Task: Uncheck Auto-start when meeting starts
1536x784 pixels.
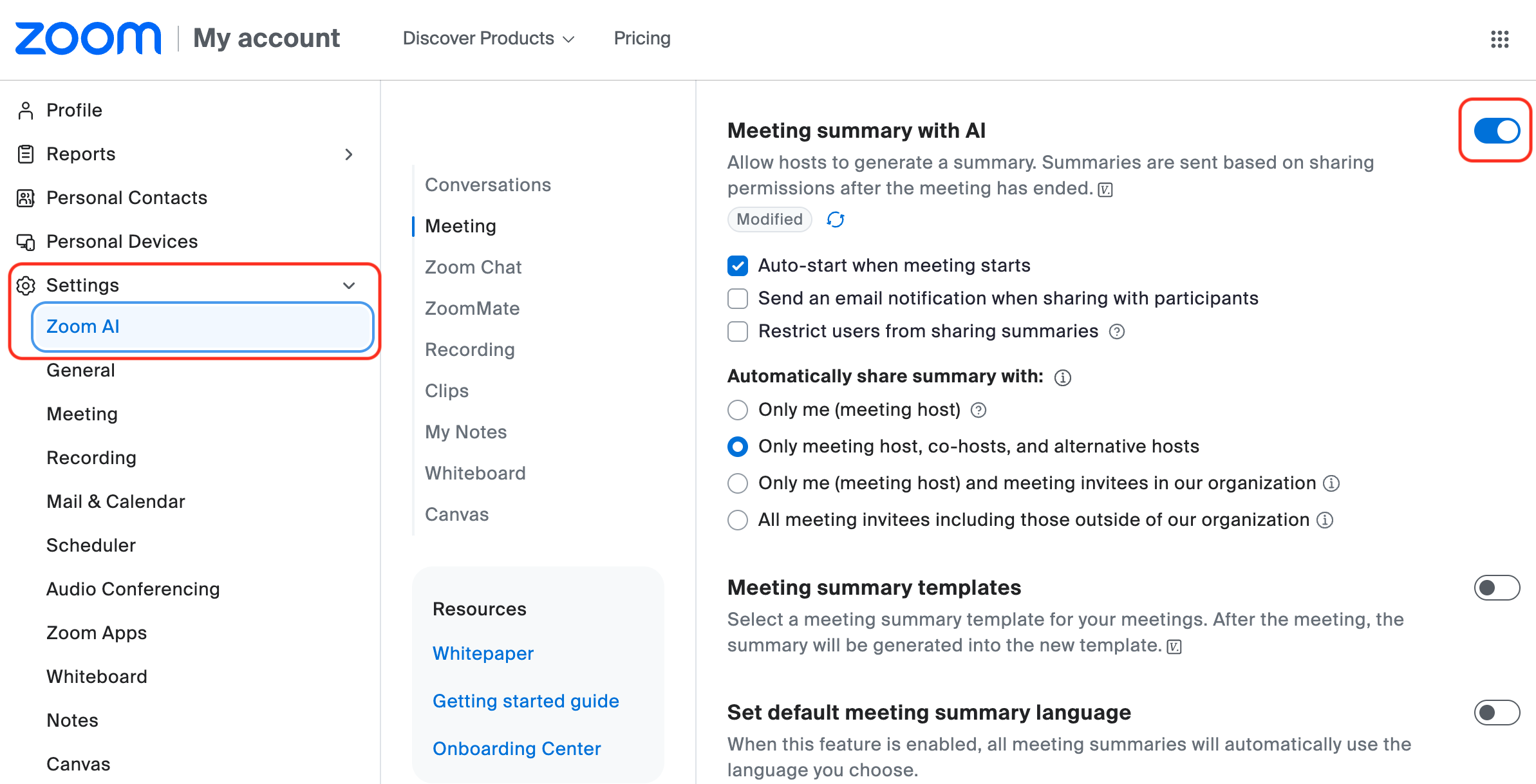Action: point(738,266)
